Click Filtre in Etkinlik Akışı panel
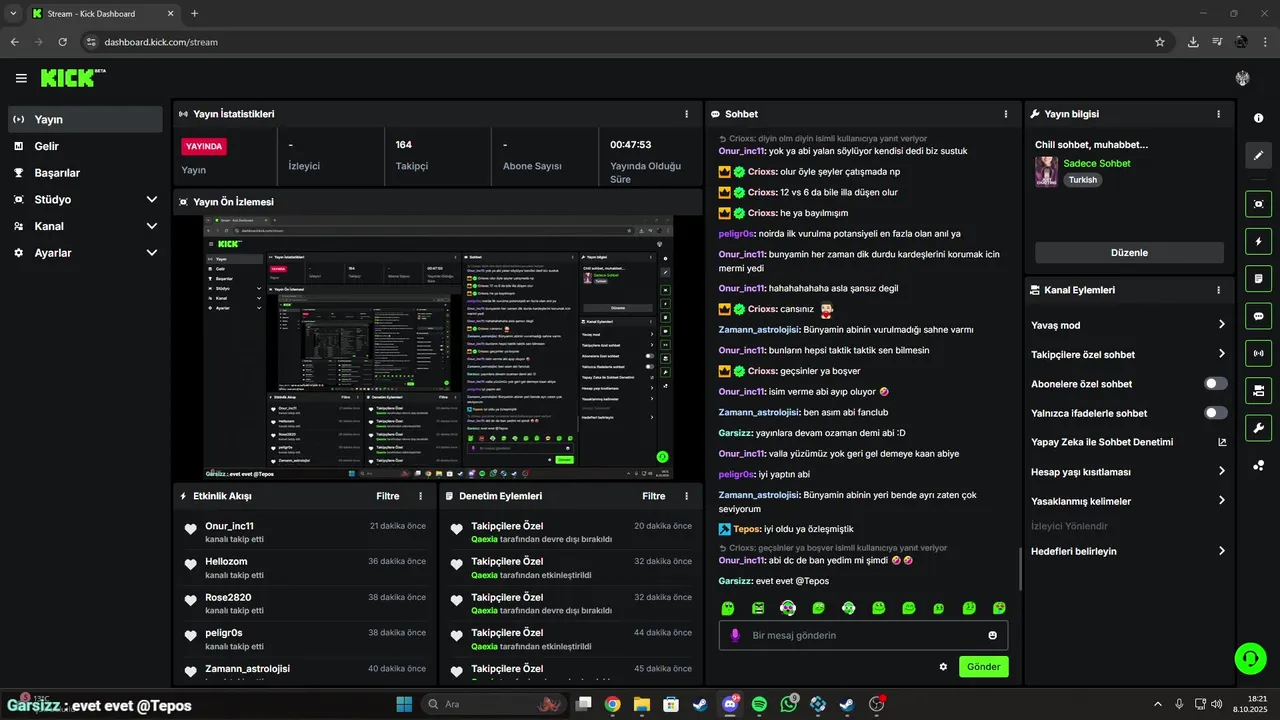The image size is (1280, 720). coord(388,496)
